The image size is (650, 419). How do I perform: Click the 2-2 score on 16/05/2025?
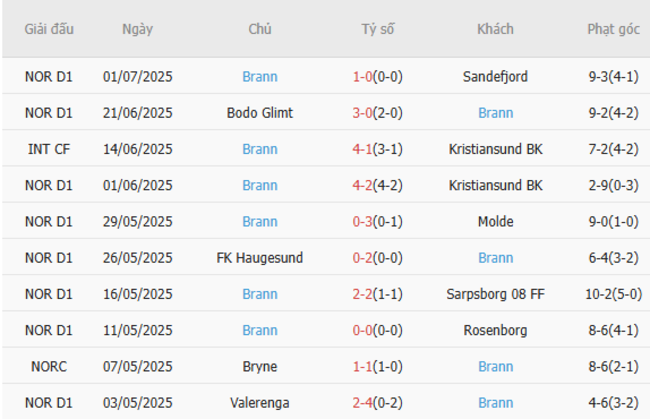[377, 294]
